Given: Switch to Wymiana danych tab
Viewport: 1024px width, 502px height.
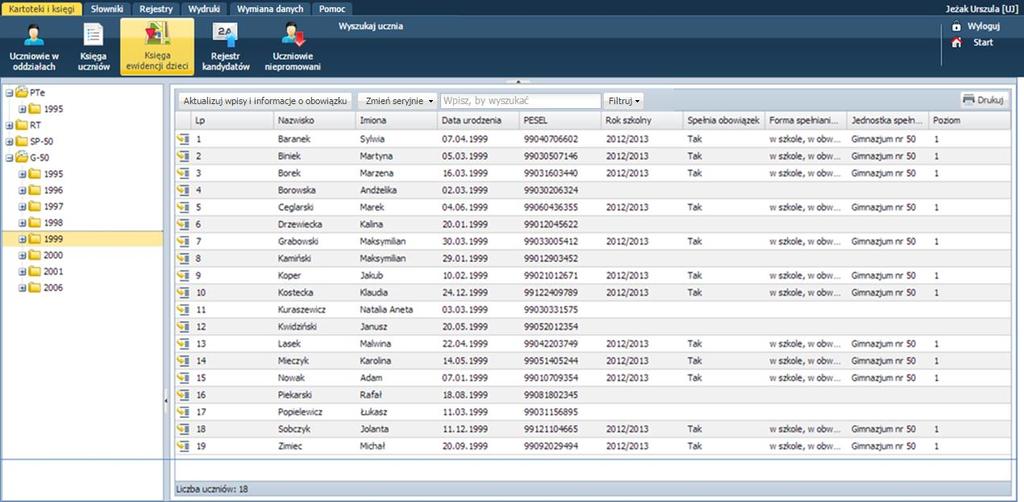Looking at the screenshot, I should [x=270, y=9].
